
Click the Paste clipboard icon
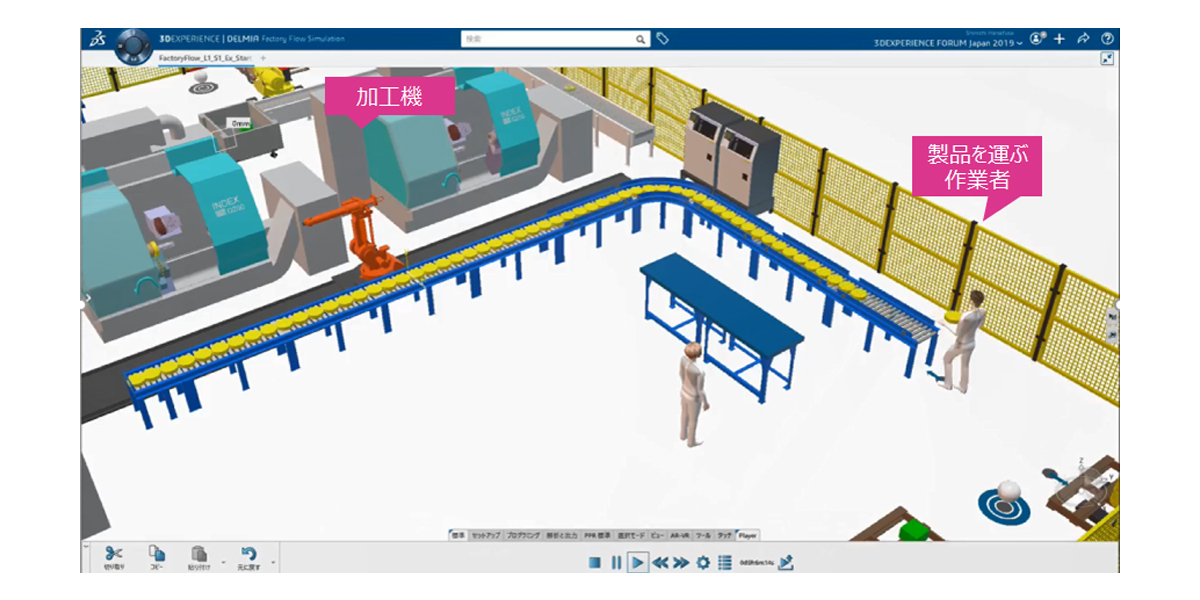(x=199, y=554)
